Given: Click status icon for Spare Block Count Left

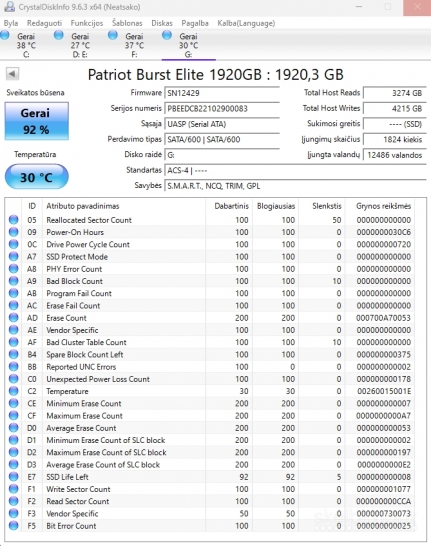Looking at the screenshot, I should click(x=14, y=354).
